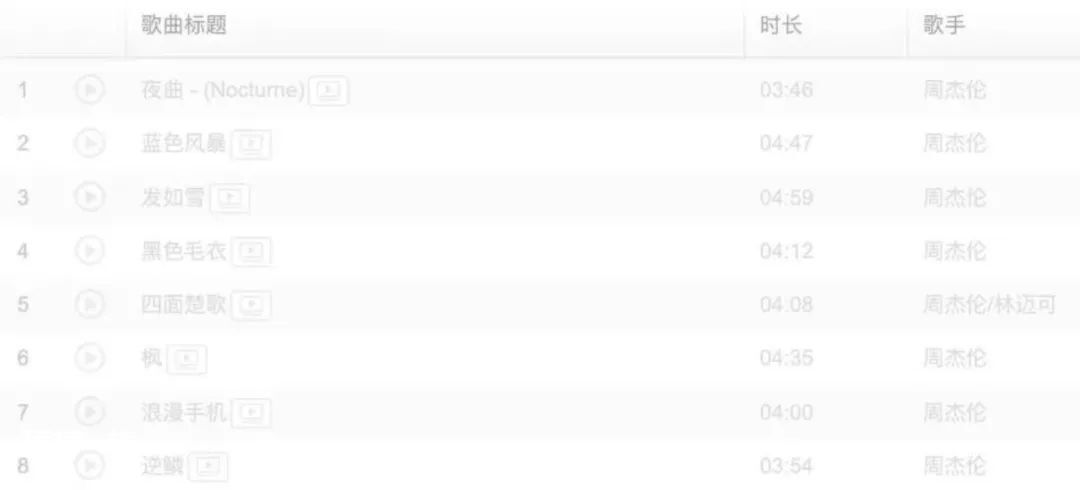Viewport: 1080px width, 490px height.
Task: Play the song 蓝色风暴
Action: (x=90, y=144)
